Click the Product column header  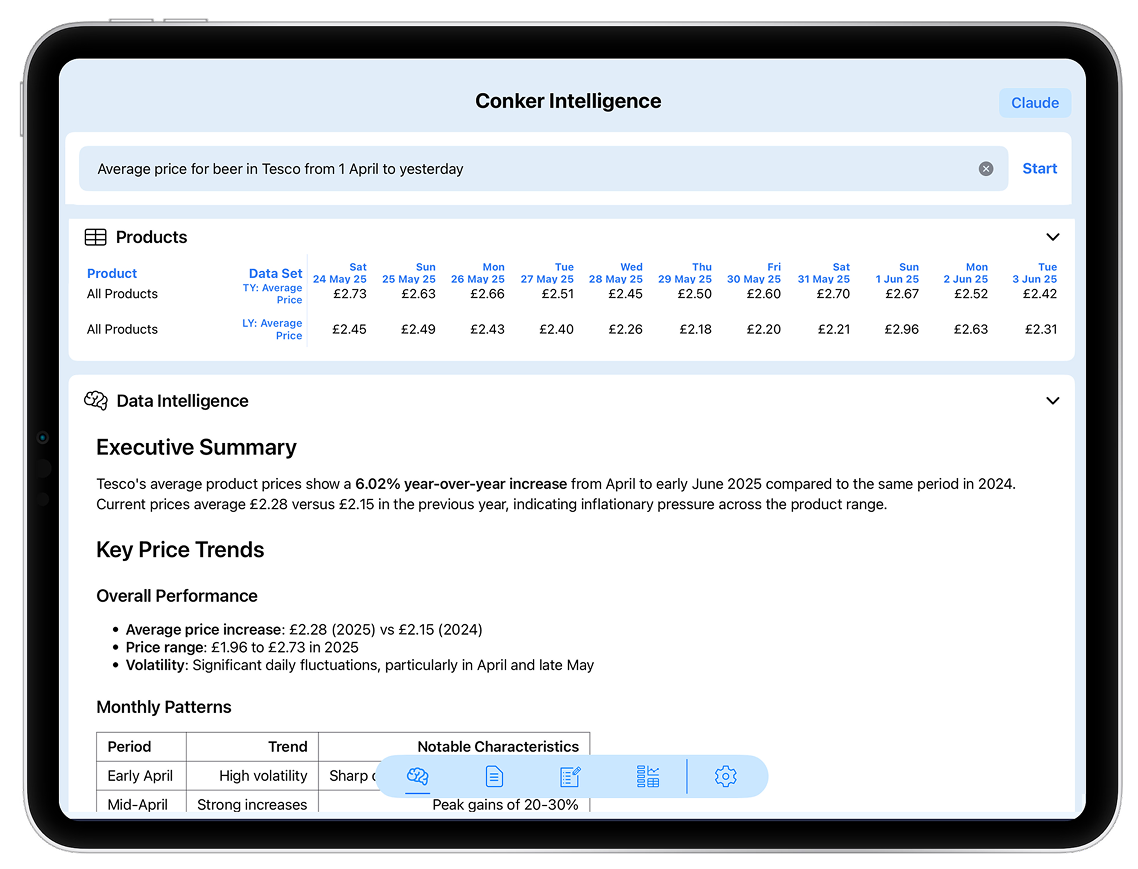[x=112, y=273]
